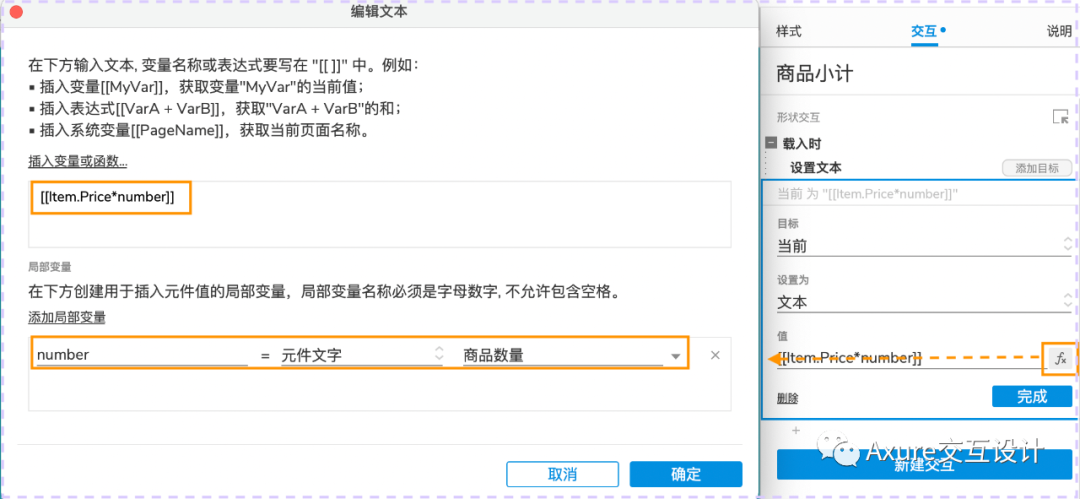Open the 元件文字 variable type dropdown
Viewport: 1080px width, 499px height.
(362, 356)
